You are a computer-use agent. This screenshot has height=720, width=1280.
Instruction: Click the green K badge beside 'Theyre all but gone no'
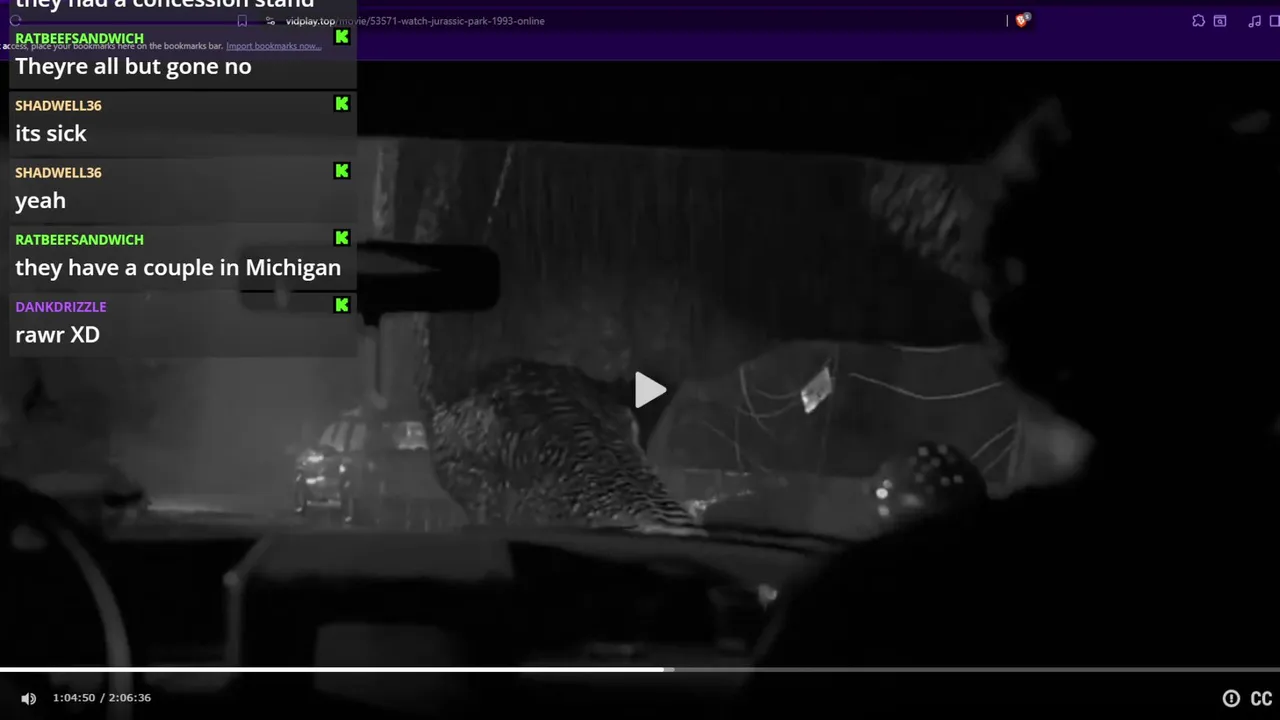[342, 37]
